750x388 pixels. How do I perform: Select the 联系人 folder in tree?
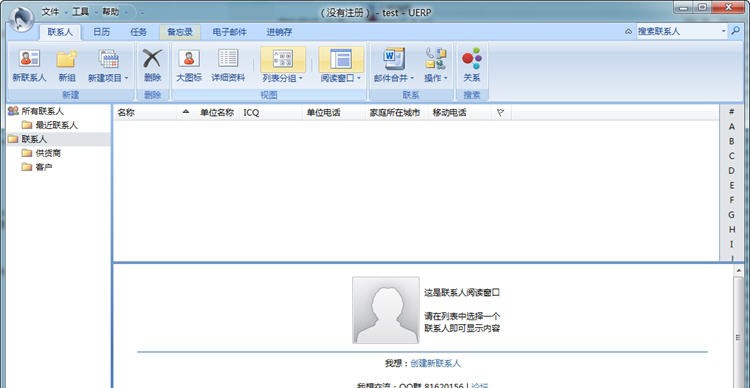(x=27, y=139)
